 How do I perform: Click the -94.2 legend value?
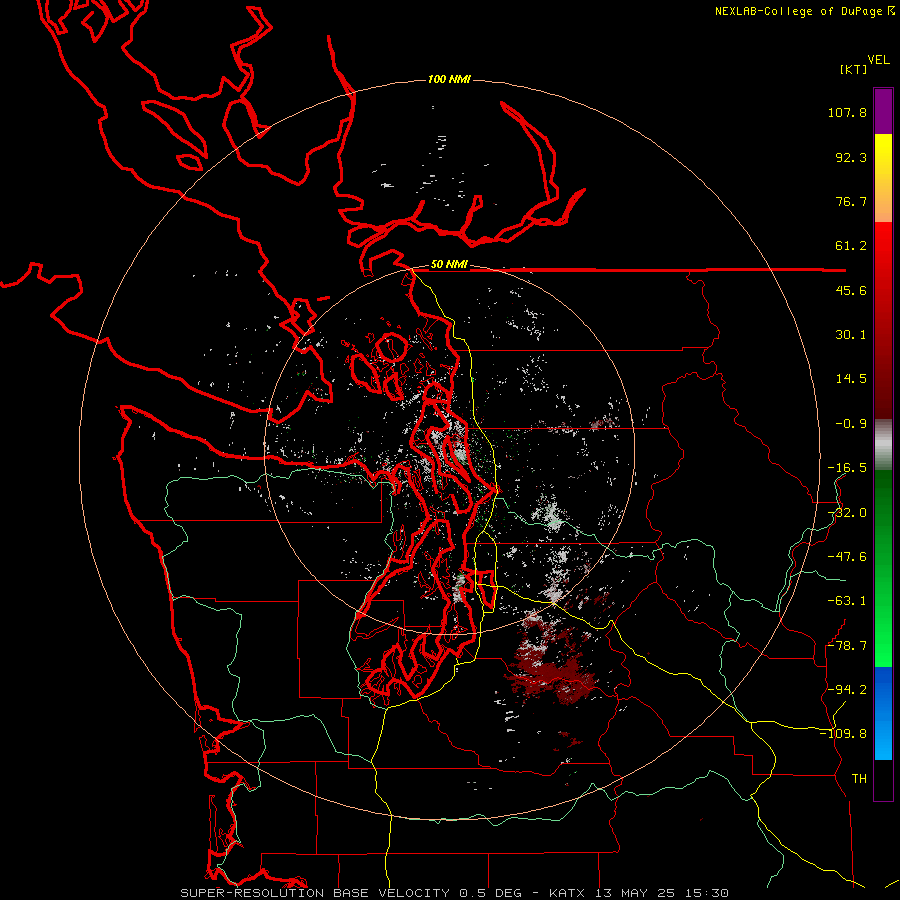coord(847,690)
